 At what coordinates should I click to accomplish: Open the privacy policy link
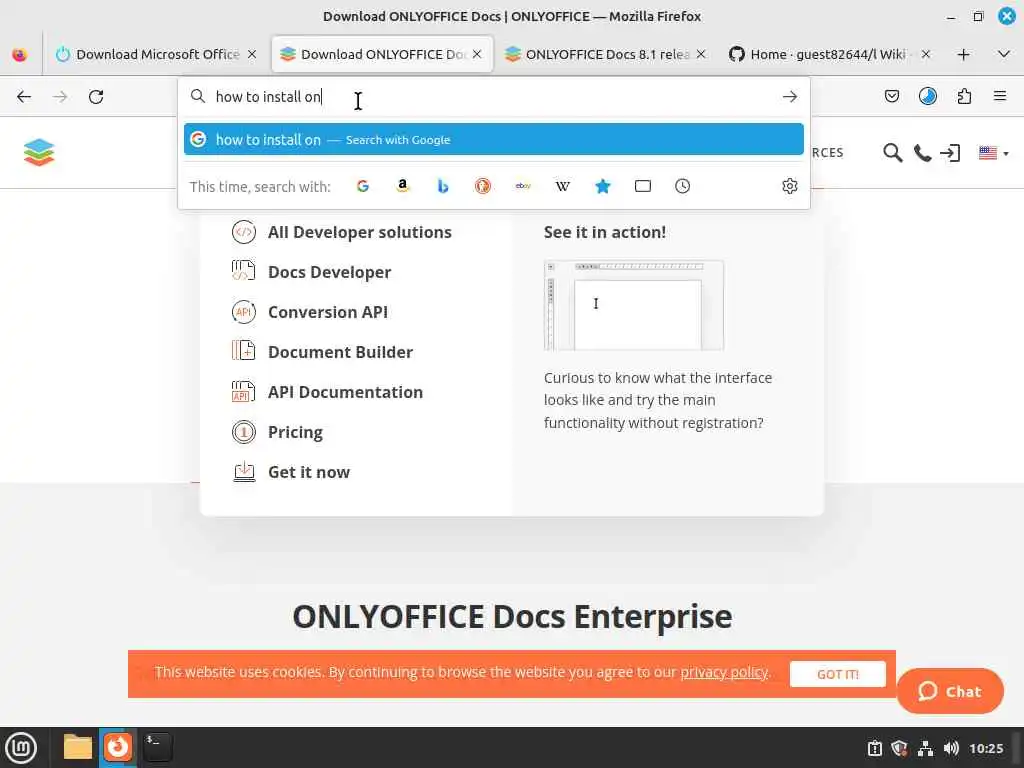[724, 672]
